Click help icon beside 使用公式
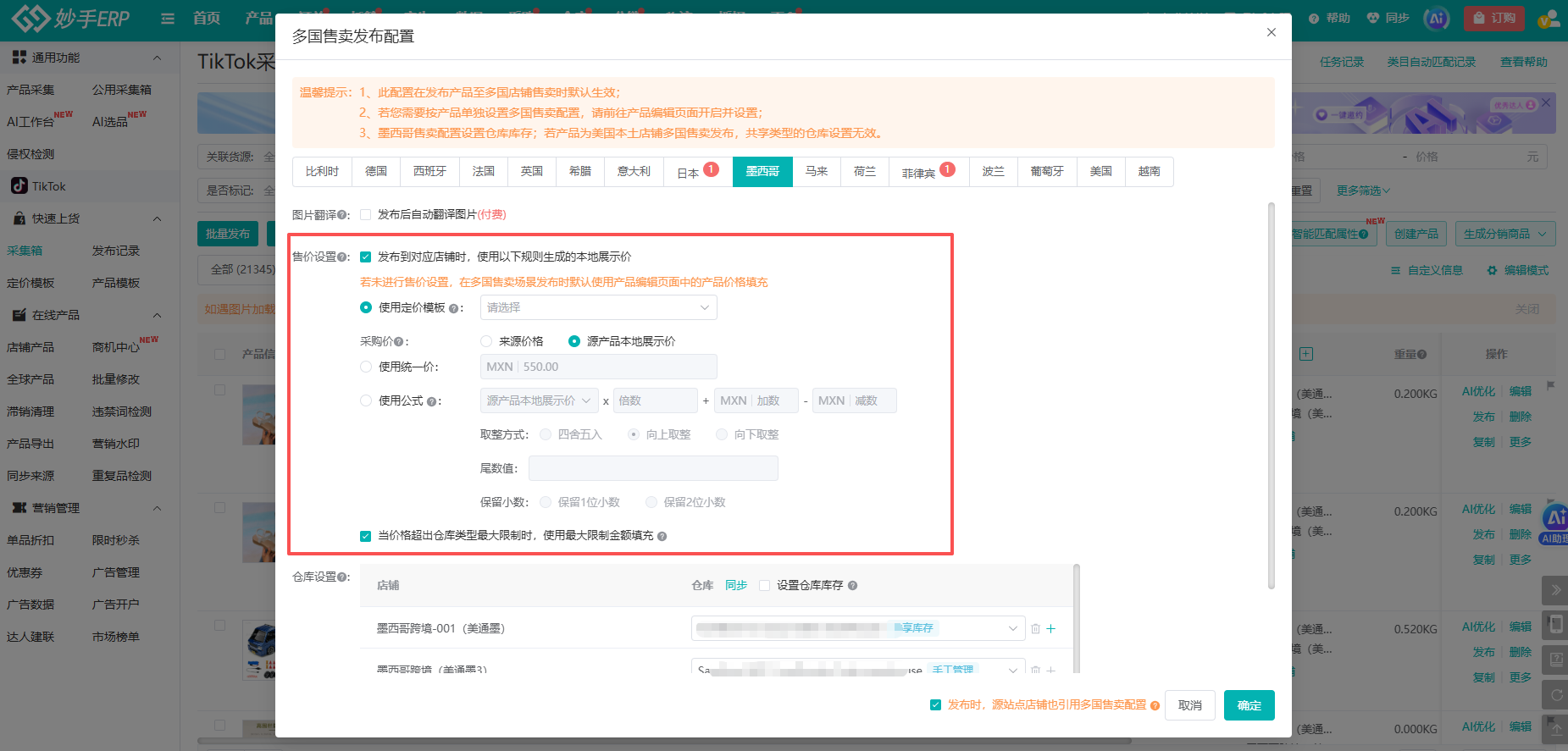Screen dimensions: 1568x751 coord(431,401)
